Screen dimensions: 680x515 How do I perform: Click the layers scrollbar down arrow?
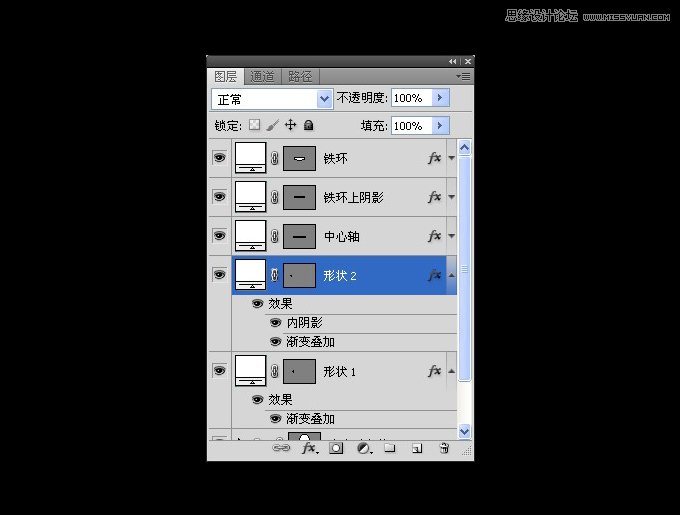coord(464,431)
